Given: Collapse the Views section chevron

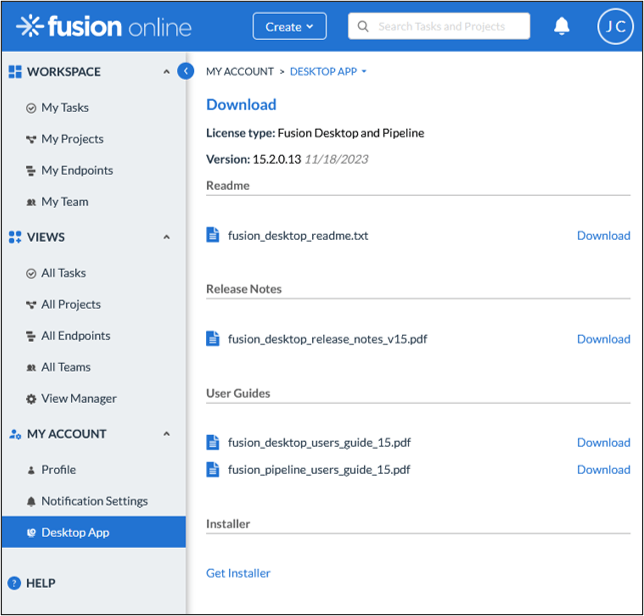Looking at the screenshot, I should click(x=166, y=237).
